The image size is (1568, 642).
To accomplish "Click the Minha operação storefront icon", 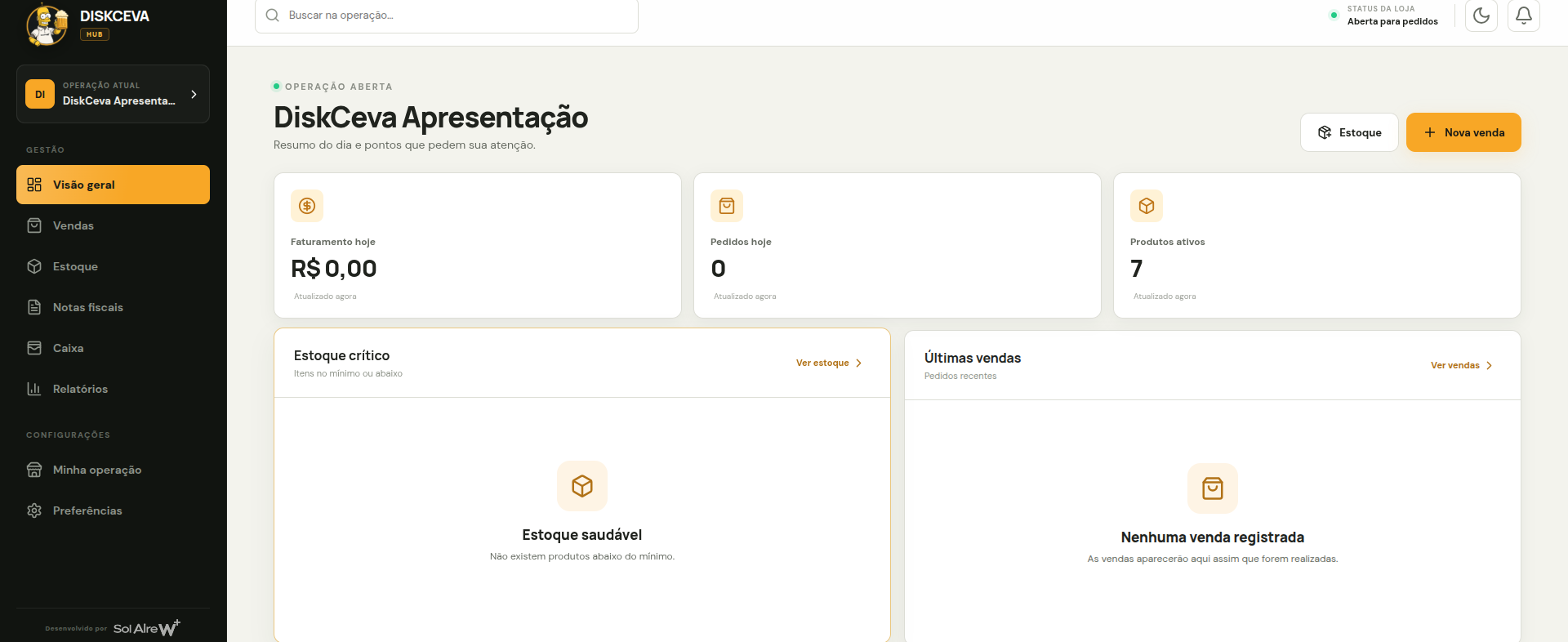I will (x=34, y=470).
